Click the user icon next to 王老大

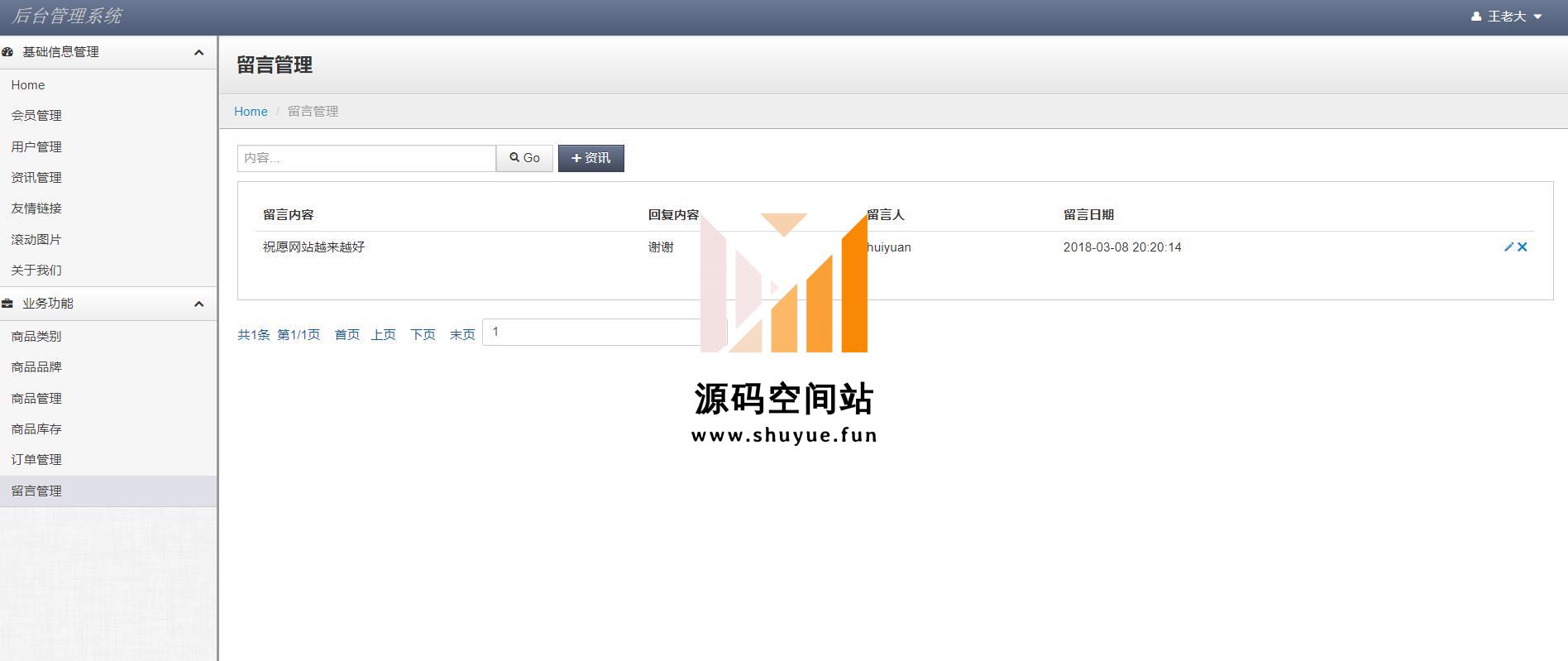[x=1476, y=17]
